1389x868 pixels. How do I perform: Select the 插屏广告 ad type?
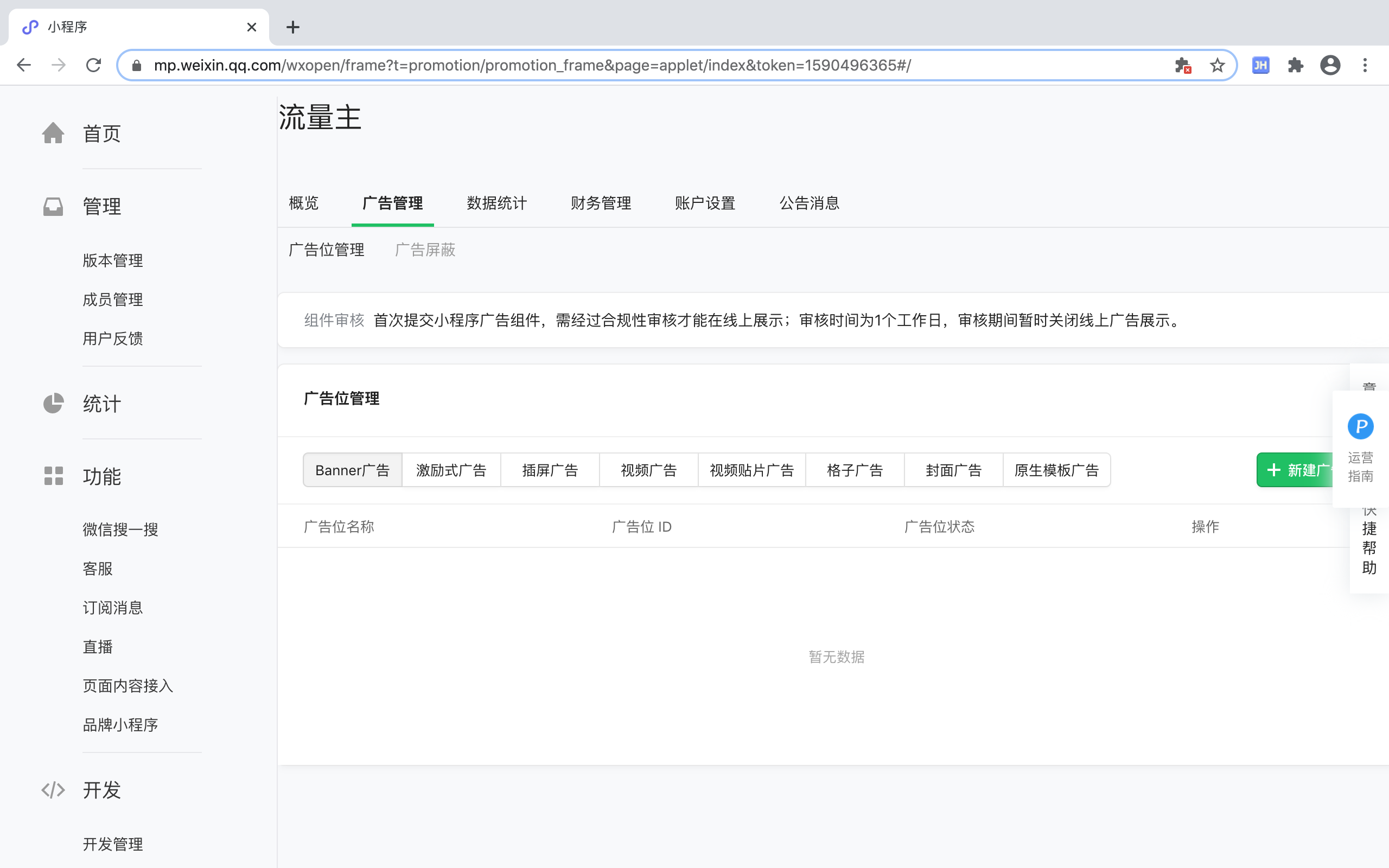[550, 470]
